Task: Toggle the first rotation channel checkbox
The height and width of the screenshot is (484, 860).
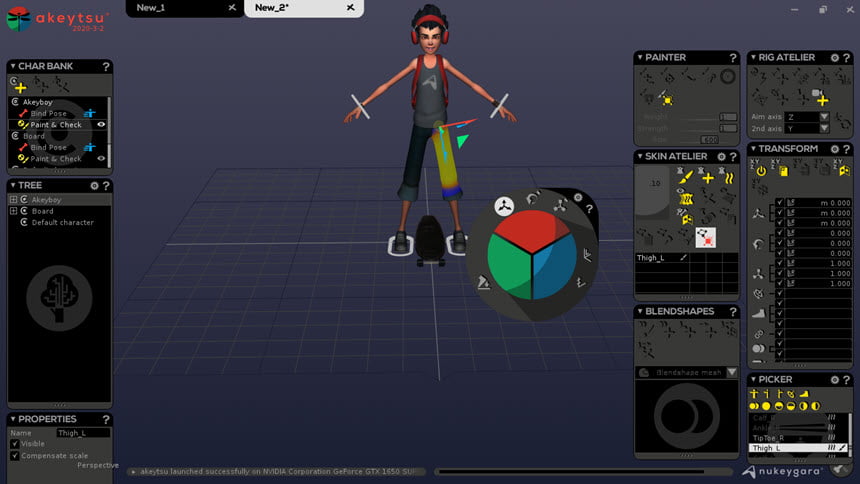Action: coord(779,233)
